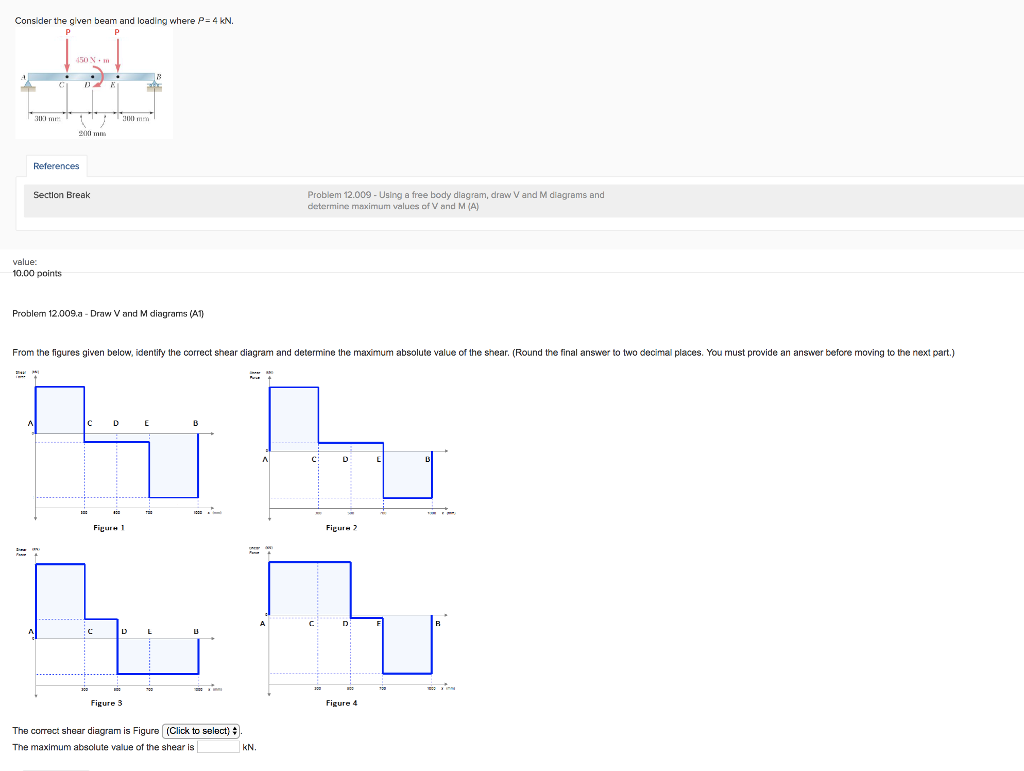Click the 'Figure 1' caption label

click(108, 527)
